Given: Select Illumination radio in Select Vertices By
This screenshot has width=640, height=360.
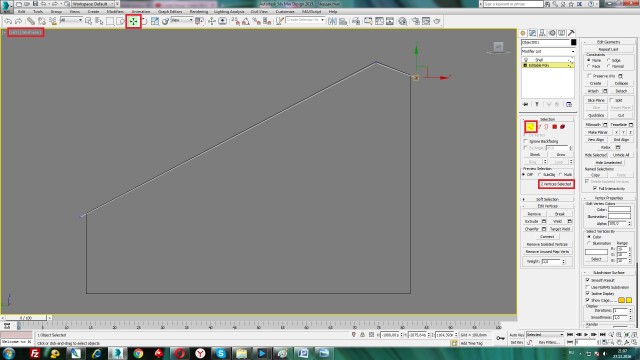Looking at the screenshot, I should tap(589, 243).
